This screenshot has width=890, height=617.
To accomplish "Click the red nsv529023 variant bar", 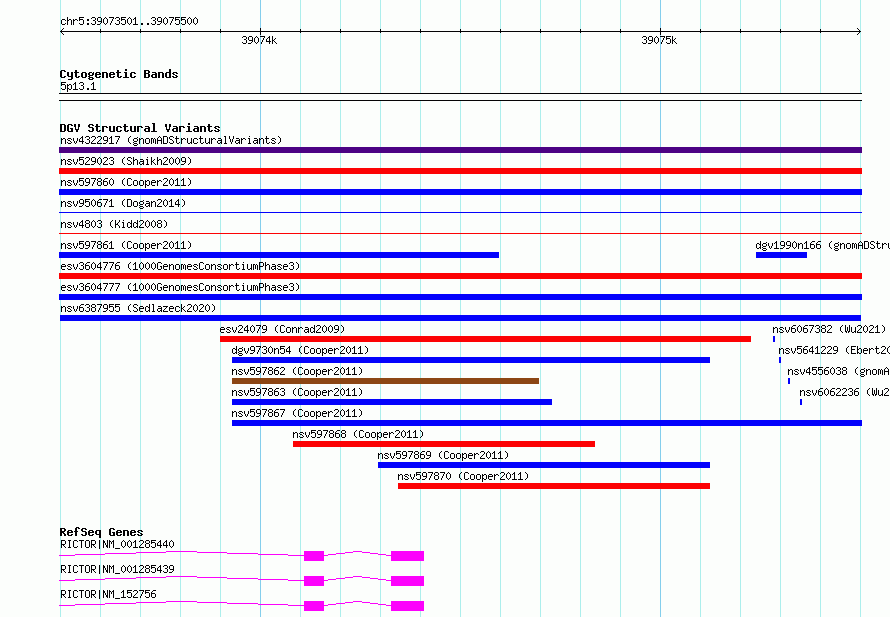I will pyautogui.click(x=460, y=171).
